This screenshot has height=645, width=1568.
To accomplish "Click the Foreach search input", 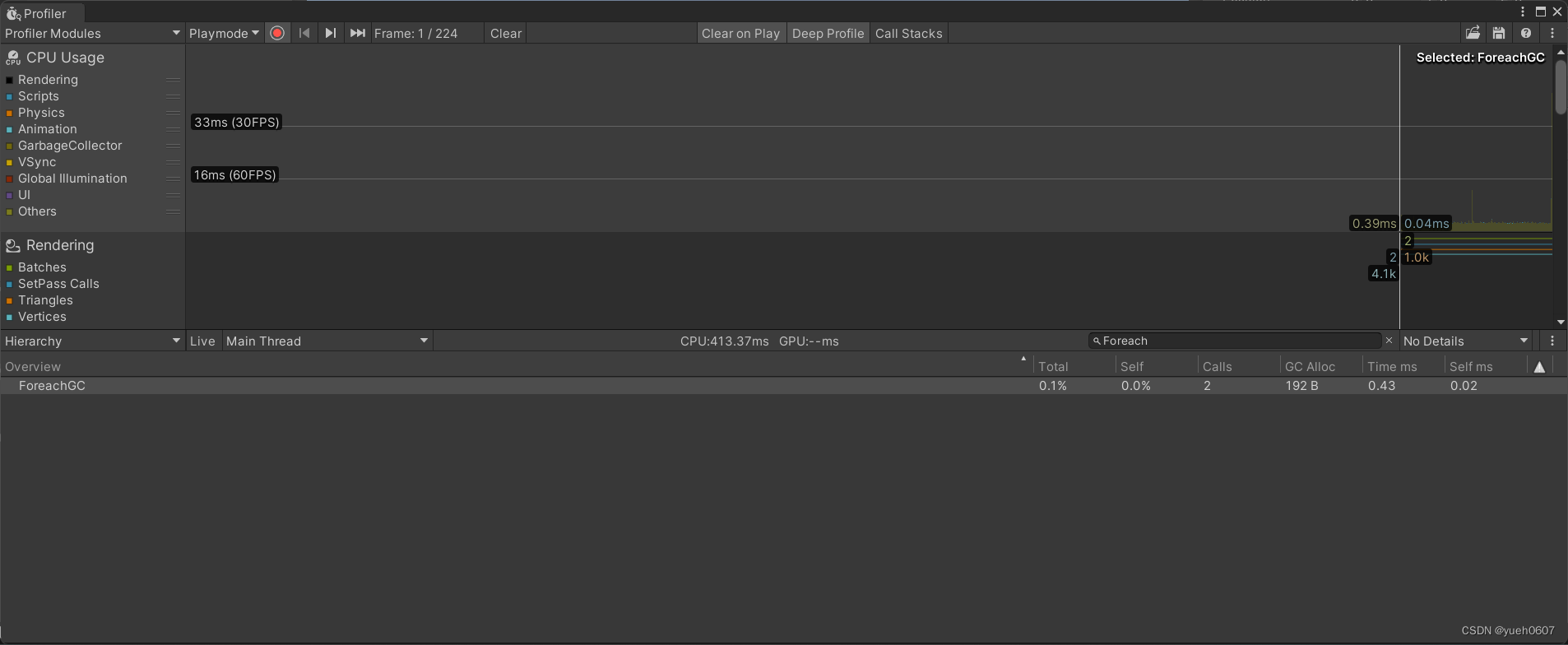I will pos(1235,341).
